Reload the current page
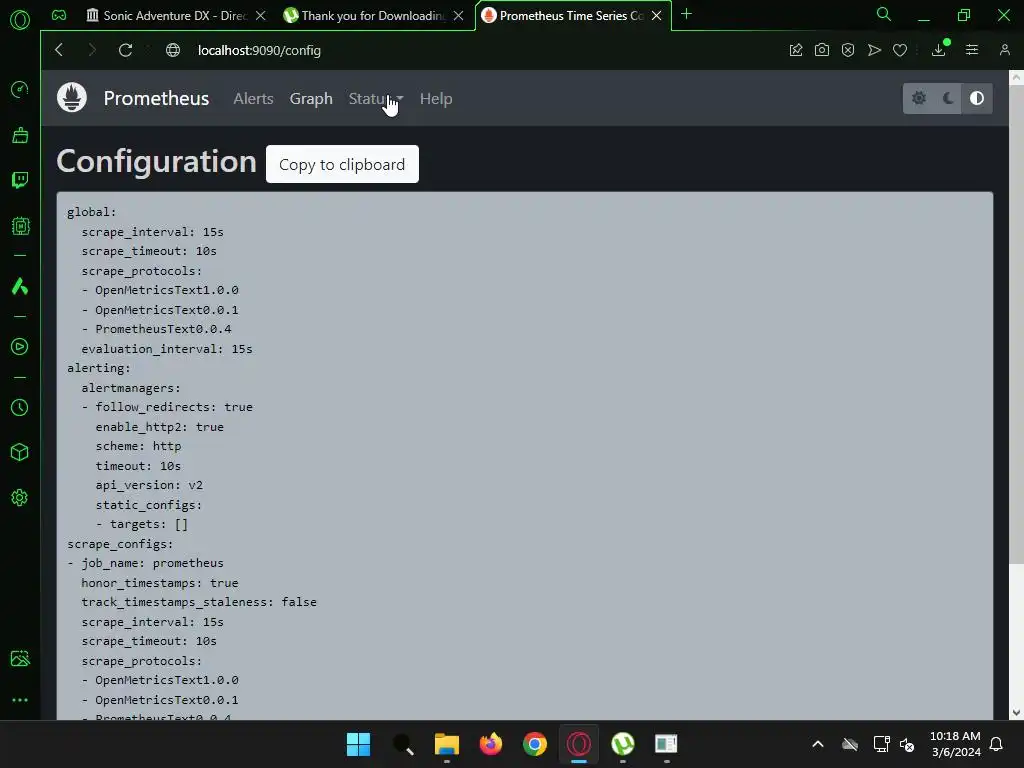Screen dimensions: 1024x768 (x=125, y=50)
